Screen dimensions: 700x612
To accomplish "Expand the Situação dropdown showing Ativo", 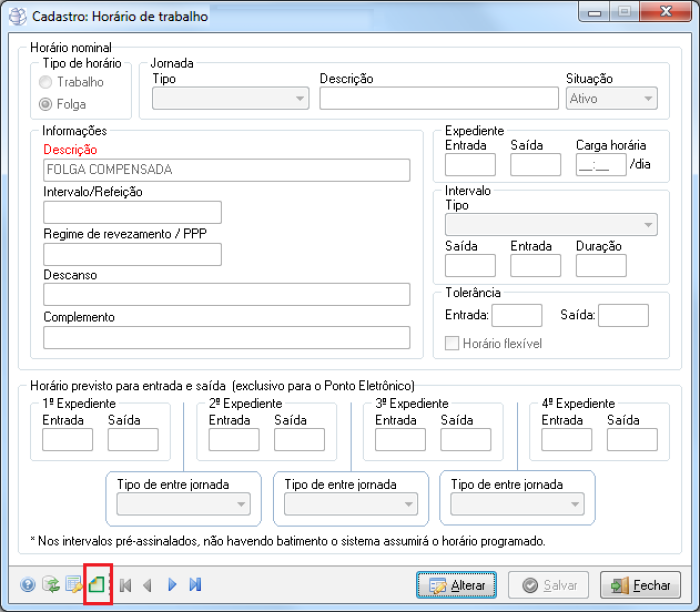I will [611, 98].
